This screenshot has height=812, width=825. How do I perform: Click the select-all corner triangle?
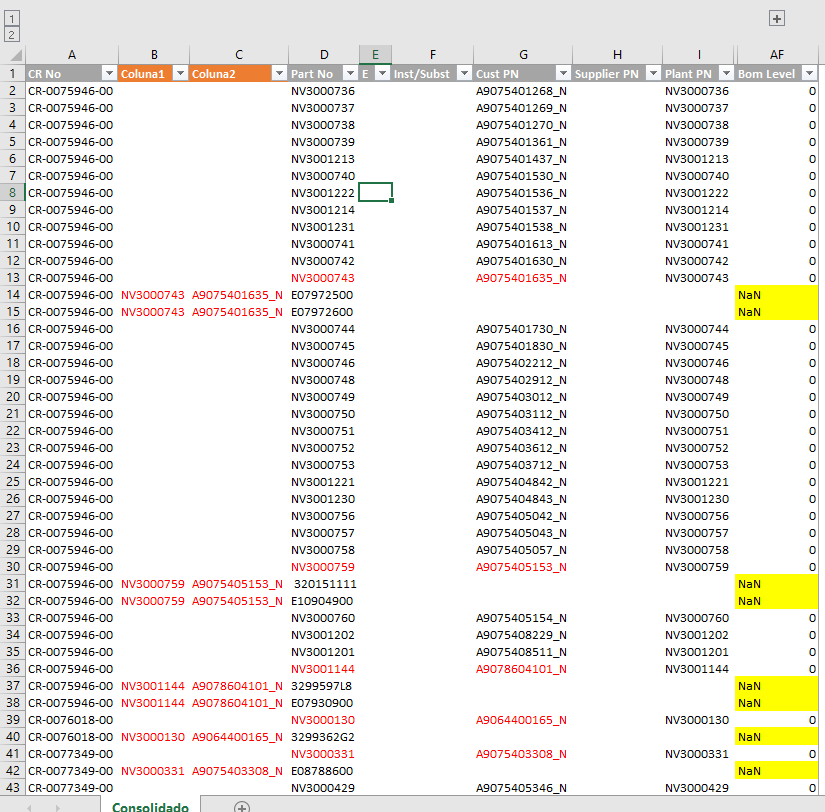pyautogui.click(x=16, y=55)
